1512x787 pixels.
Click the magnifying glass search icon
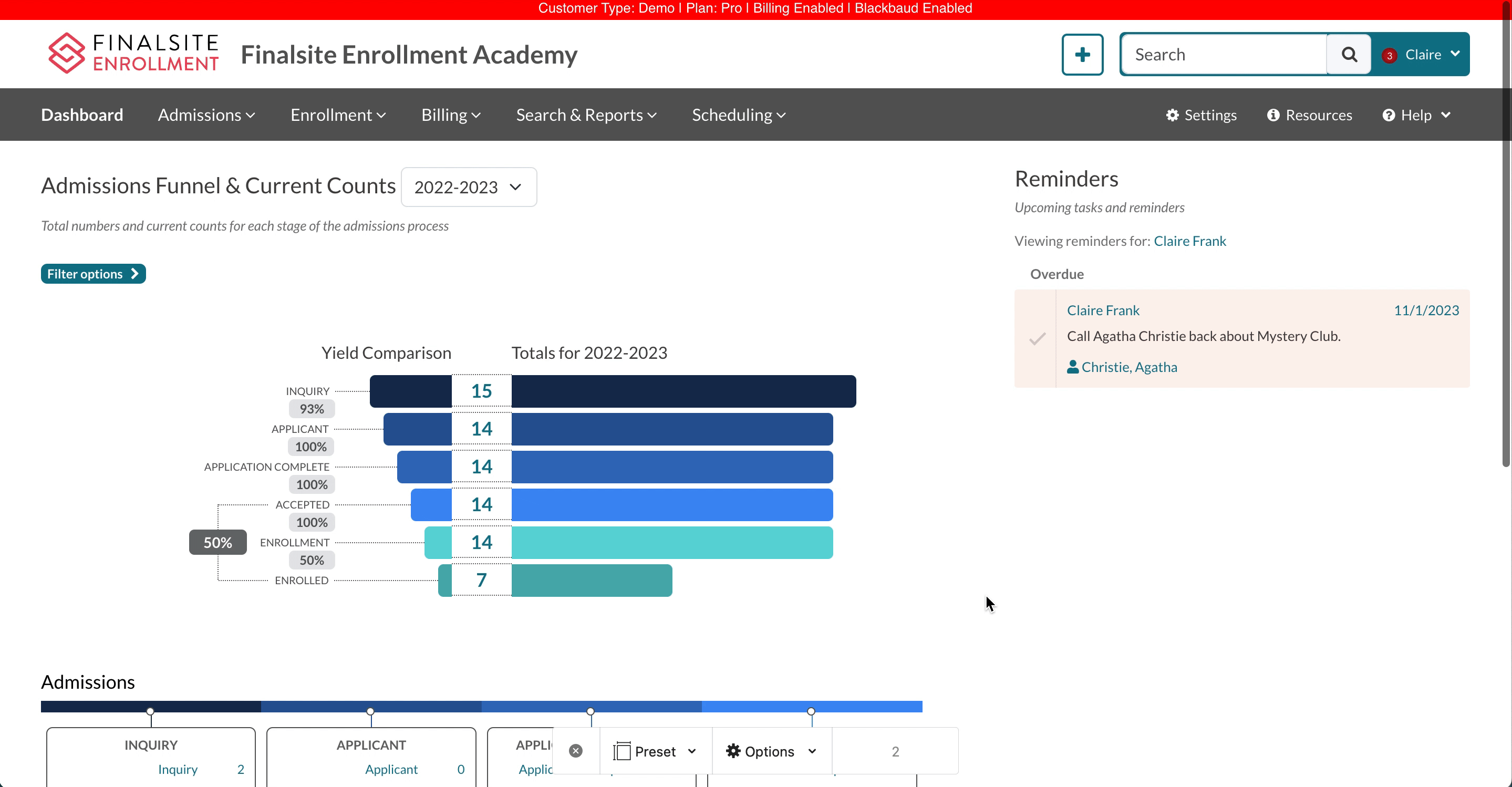click(x=1349, y=55)
